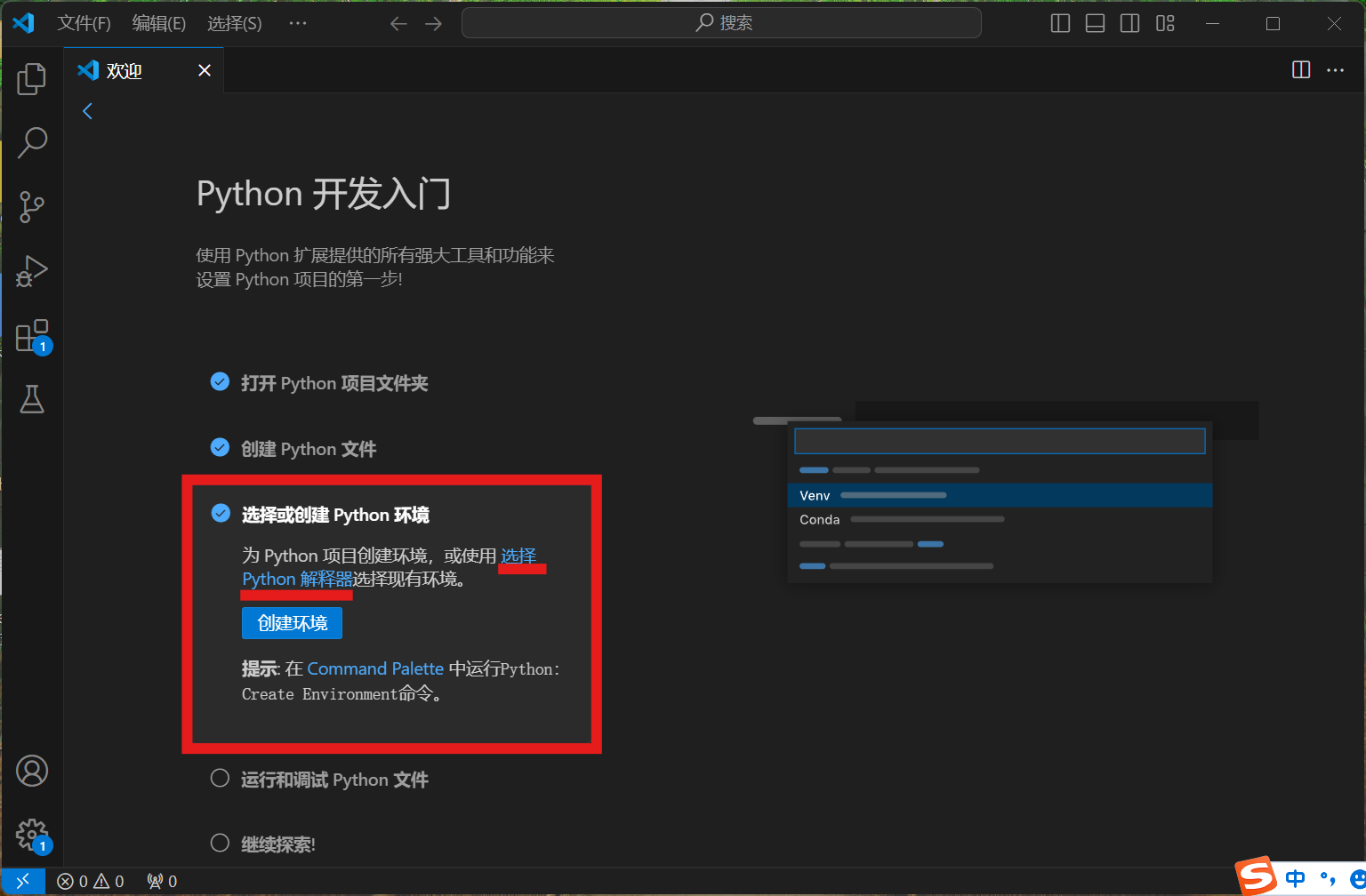
Task: Expand the 创建 Python 文件 step
Action: (x=309, y=449)
